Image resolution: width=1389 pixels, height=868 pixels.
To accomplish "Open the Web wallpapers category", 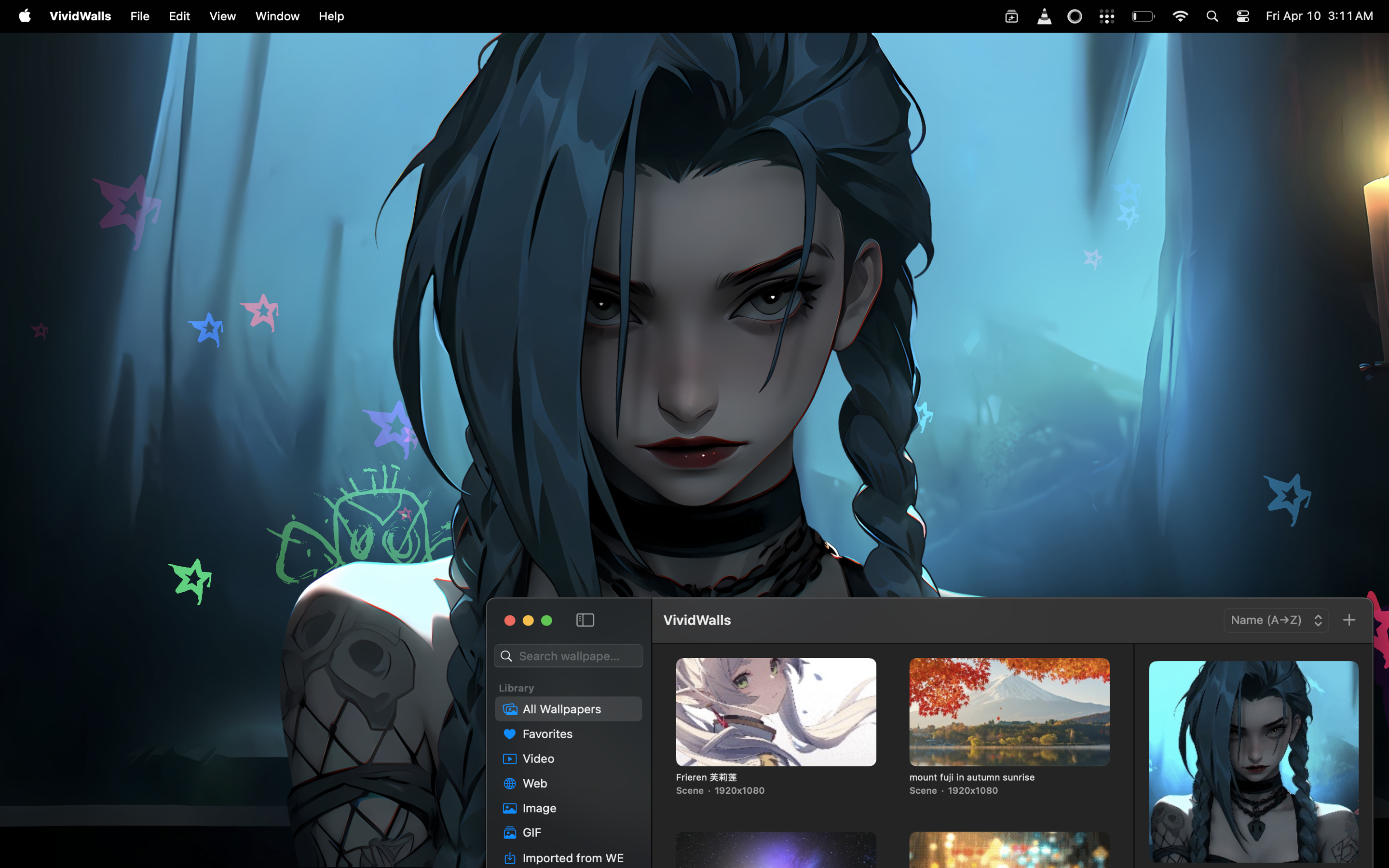I will (568, 783).
